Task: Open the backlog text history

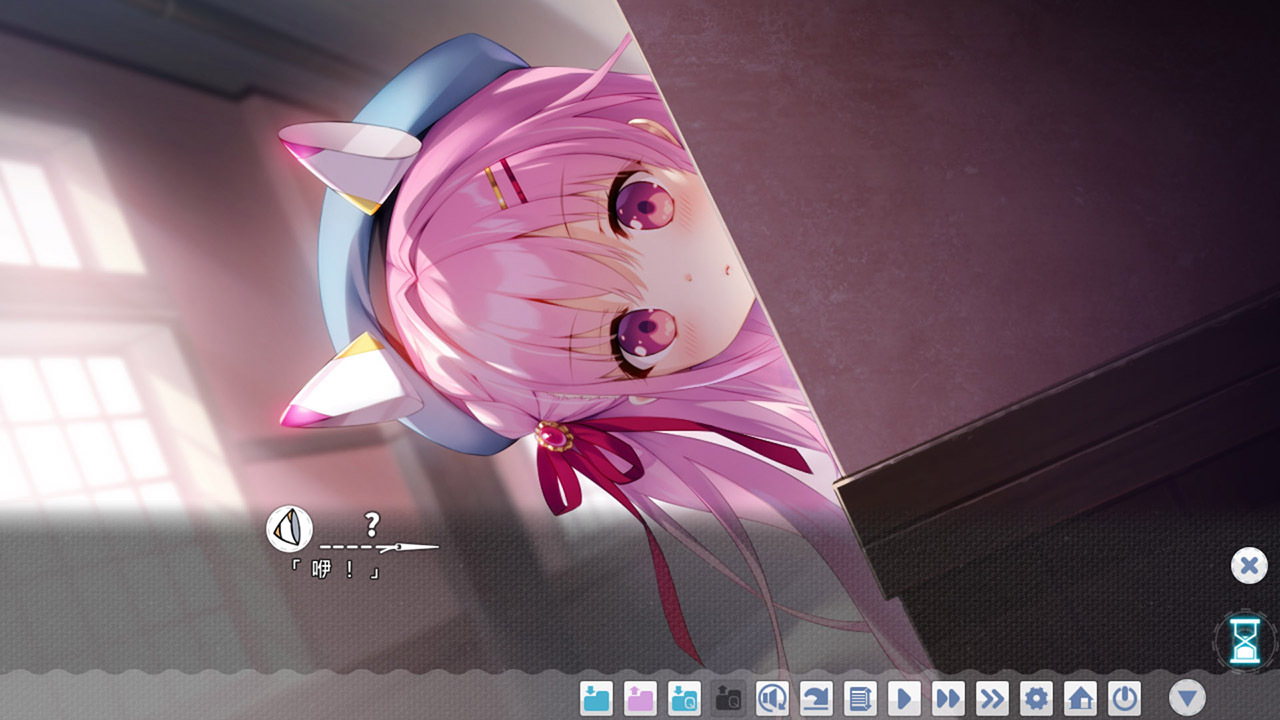Action: pos(860,697)
